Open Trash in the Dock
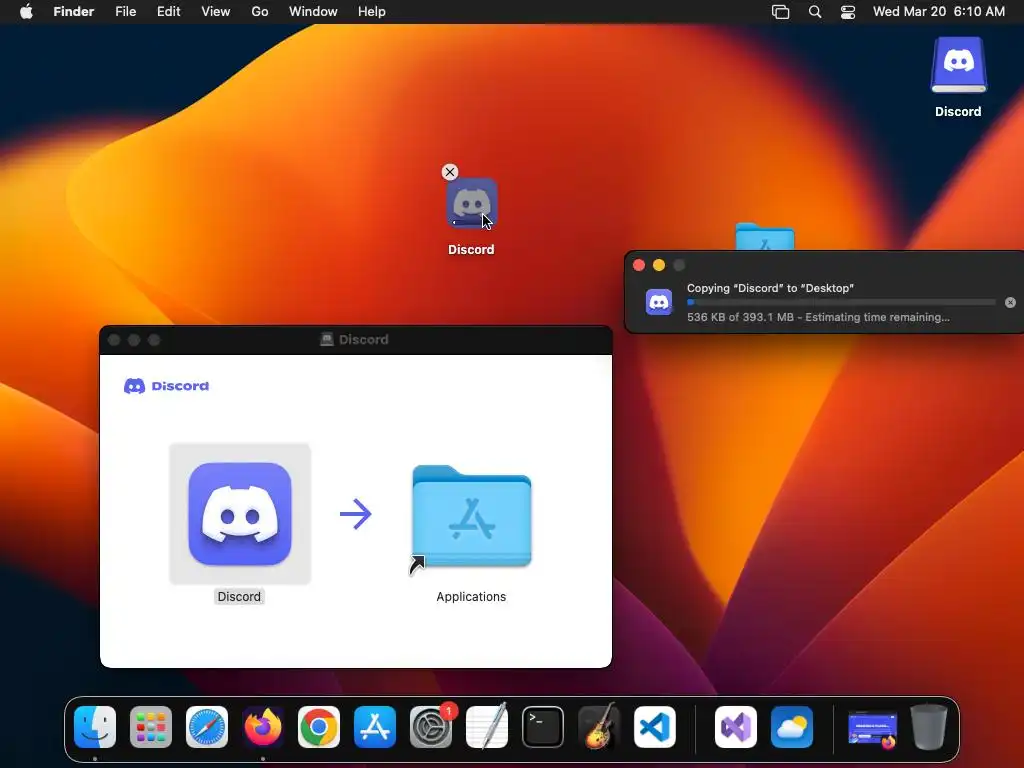The width and height of the screenshot is (1024, 768). [929, 727]
